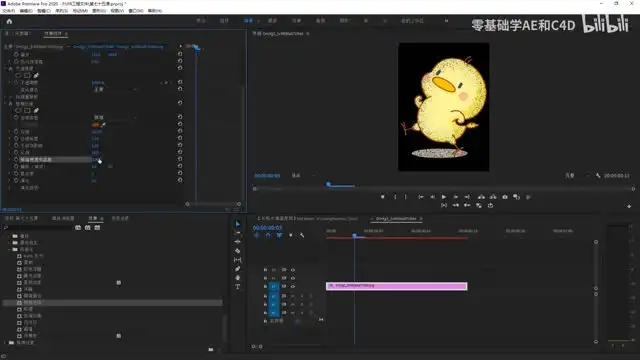Filter by YUV effects icon
The image size is (640, 360).
pyautogui.click(x=97, y=228)
